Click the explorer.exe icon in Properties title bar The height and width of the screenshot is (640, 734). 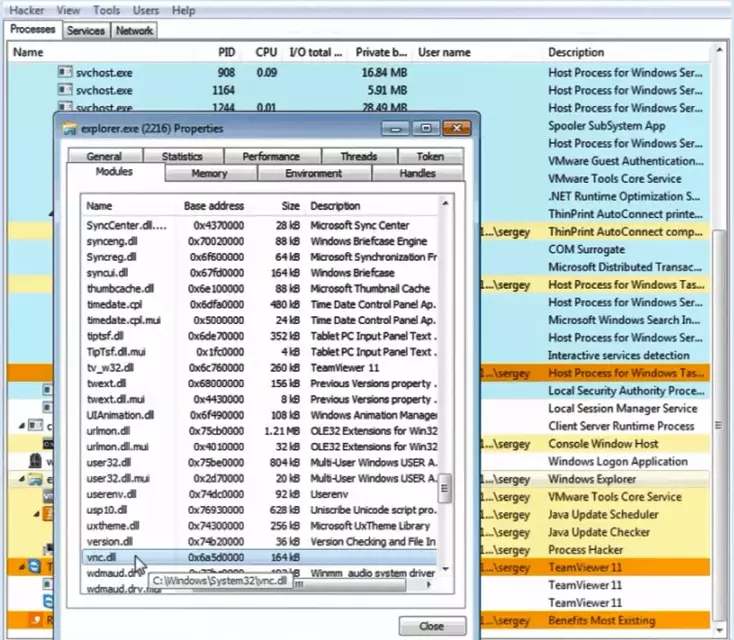click(70, 129)
